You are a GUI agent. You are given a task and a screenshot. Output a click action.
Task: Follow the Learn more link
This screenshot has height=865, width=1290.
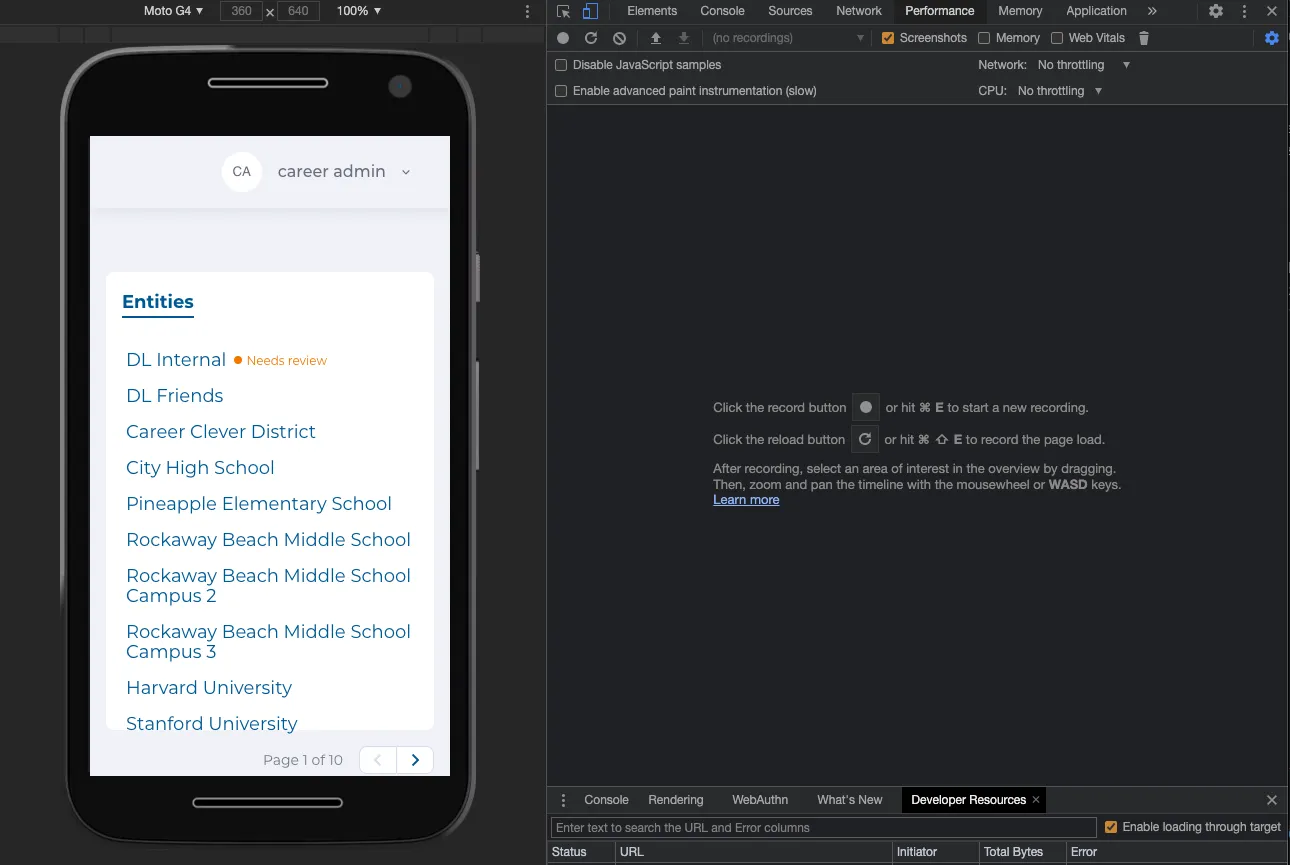coord(746,500)
